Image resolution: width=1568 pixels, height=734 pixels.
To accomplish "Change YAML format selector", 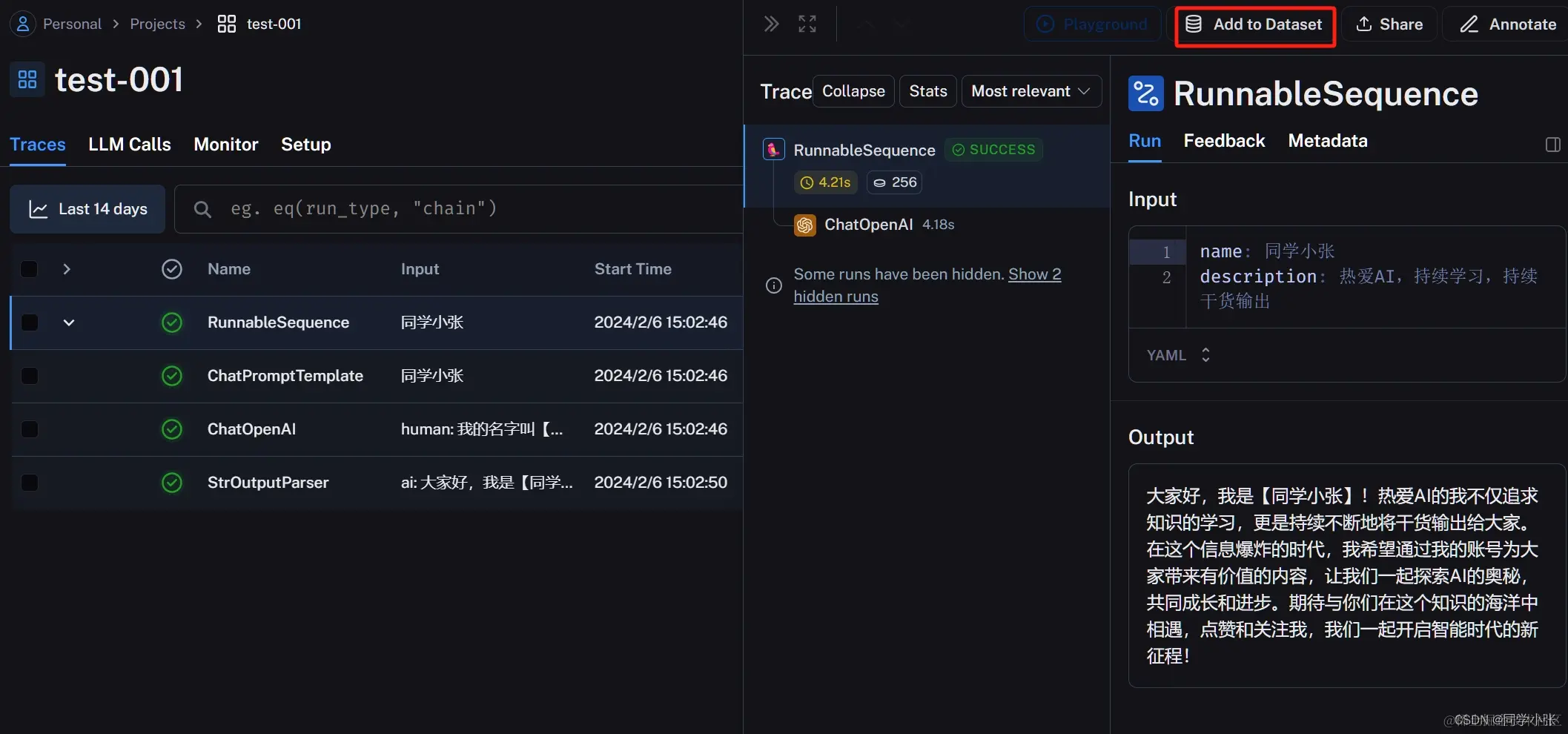I will [1178, 355].
